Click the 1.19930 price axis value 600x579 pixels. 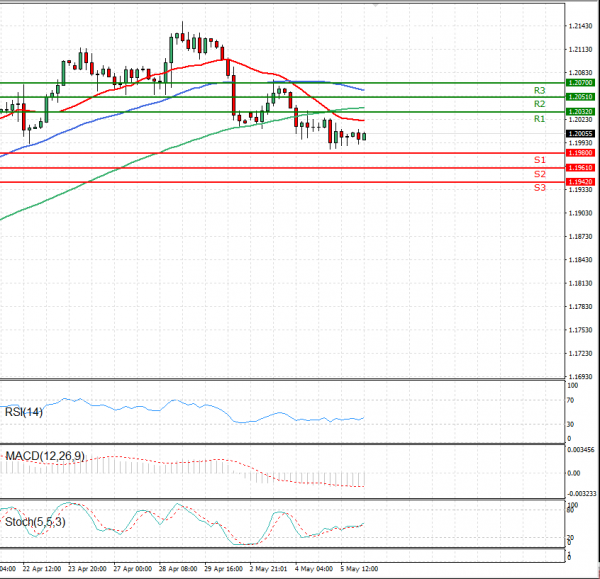pos(580,143)
